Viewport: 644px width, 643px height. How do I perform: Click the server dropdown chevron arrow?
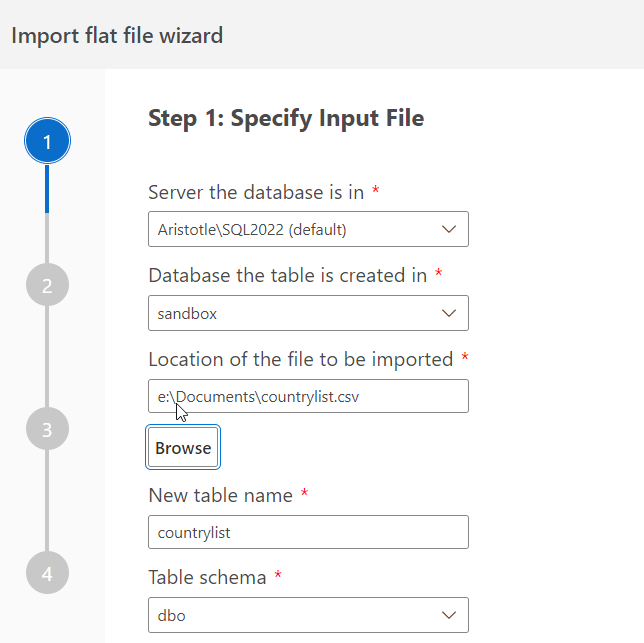click(x=448, y=229)
